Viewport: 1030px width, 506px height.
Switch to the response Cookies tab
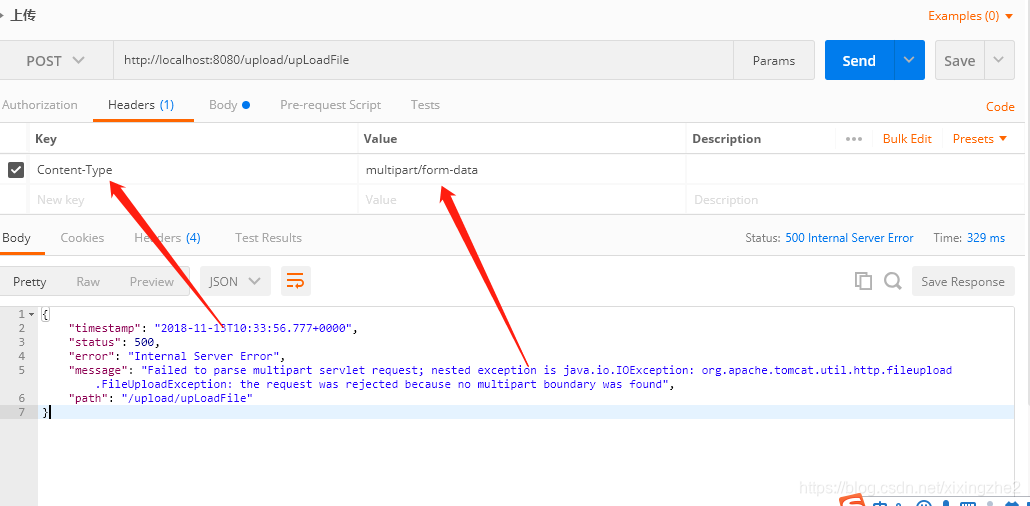(x=82, y=238)
